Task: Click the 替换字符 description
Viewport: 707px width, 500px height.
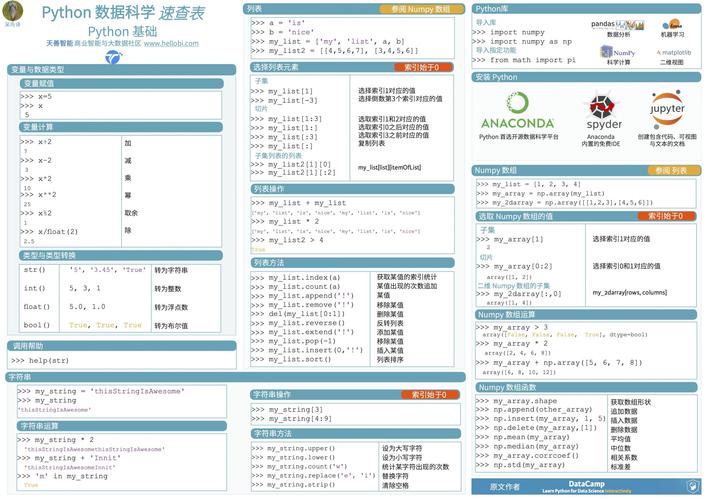Action: coord(395,476)
